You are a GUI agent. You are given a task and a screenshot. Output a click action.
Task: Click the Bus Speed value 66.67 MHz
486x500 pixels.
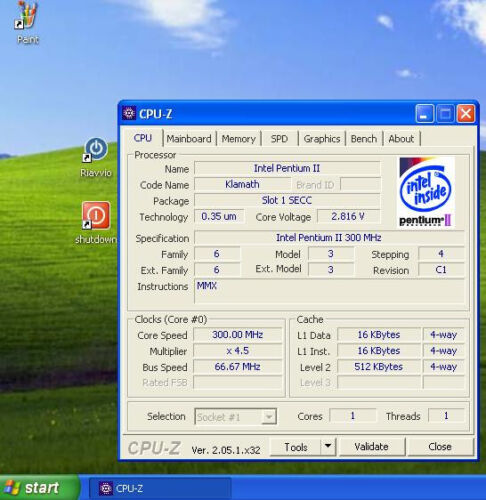tap(238, 367)
